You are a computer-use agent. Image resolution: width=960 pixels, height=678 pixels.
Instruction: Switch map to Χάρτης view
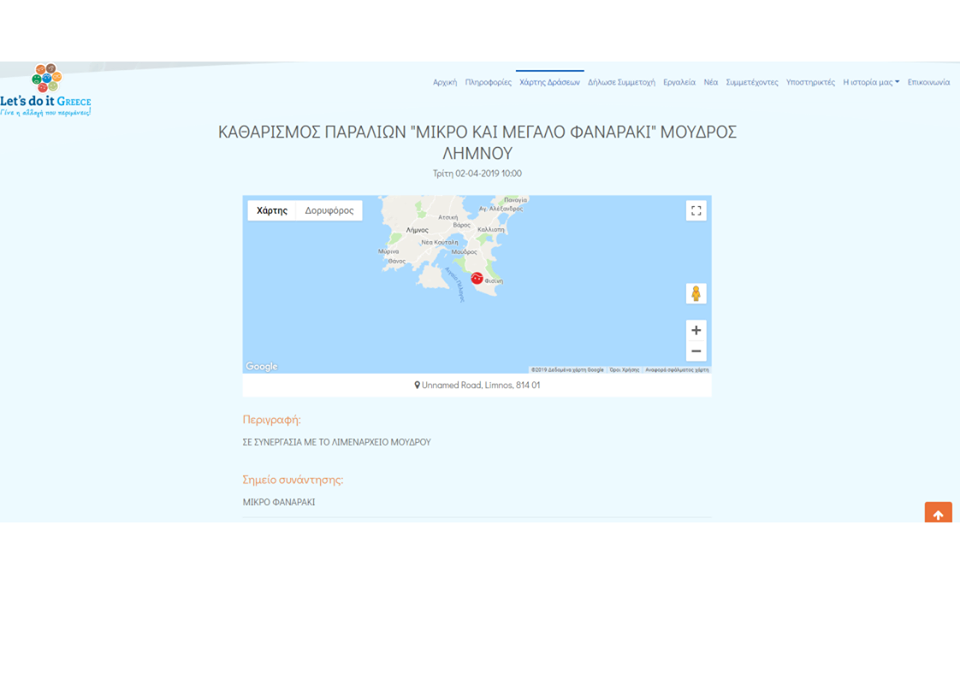(x=272, y=211)
